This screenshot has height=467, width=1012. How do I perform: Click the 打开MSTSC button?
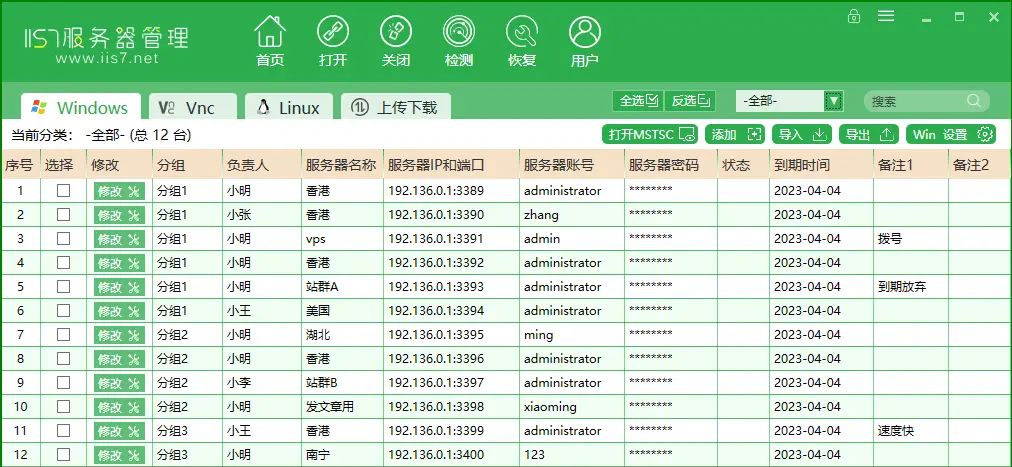[651, 134]
